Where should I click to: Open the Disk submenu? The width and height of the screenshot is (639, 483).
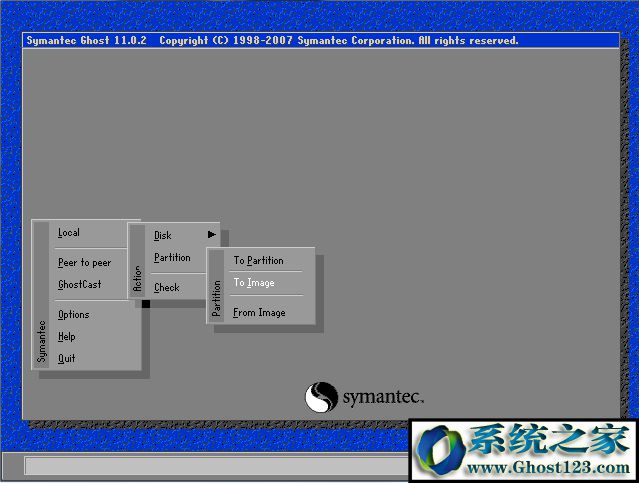[163, 236]
